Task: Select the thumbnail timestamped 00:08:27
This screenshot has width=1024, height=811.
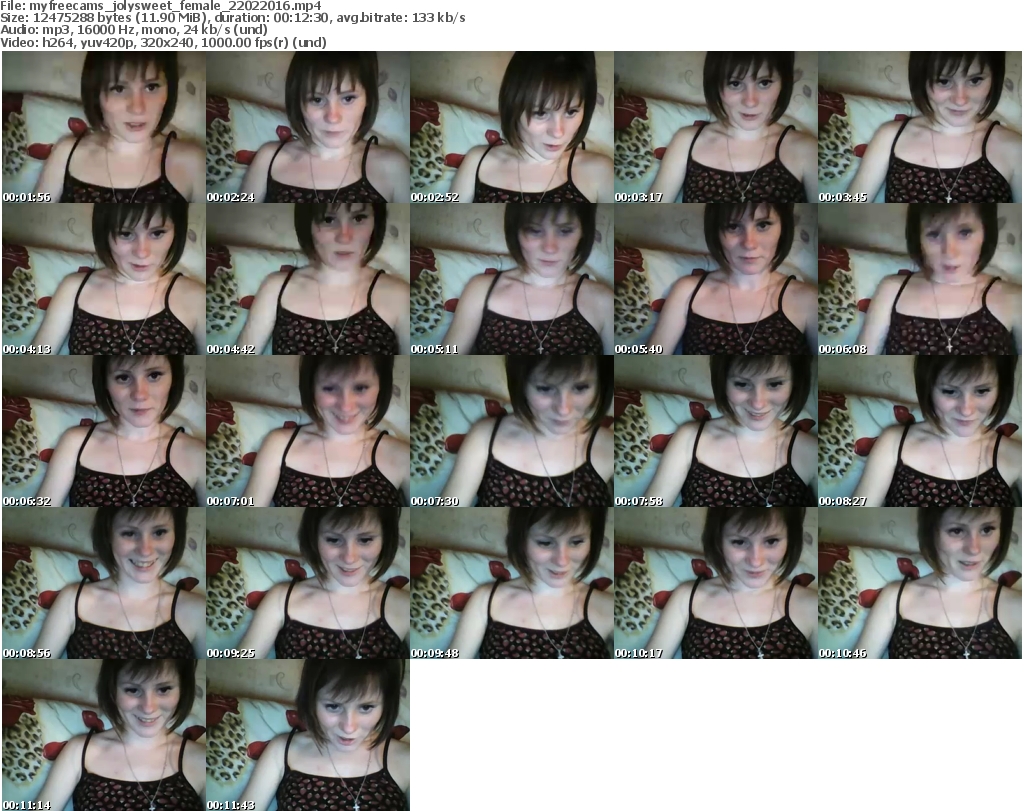Action: click(920, 431)
